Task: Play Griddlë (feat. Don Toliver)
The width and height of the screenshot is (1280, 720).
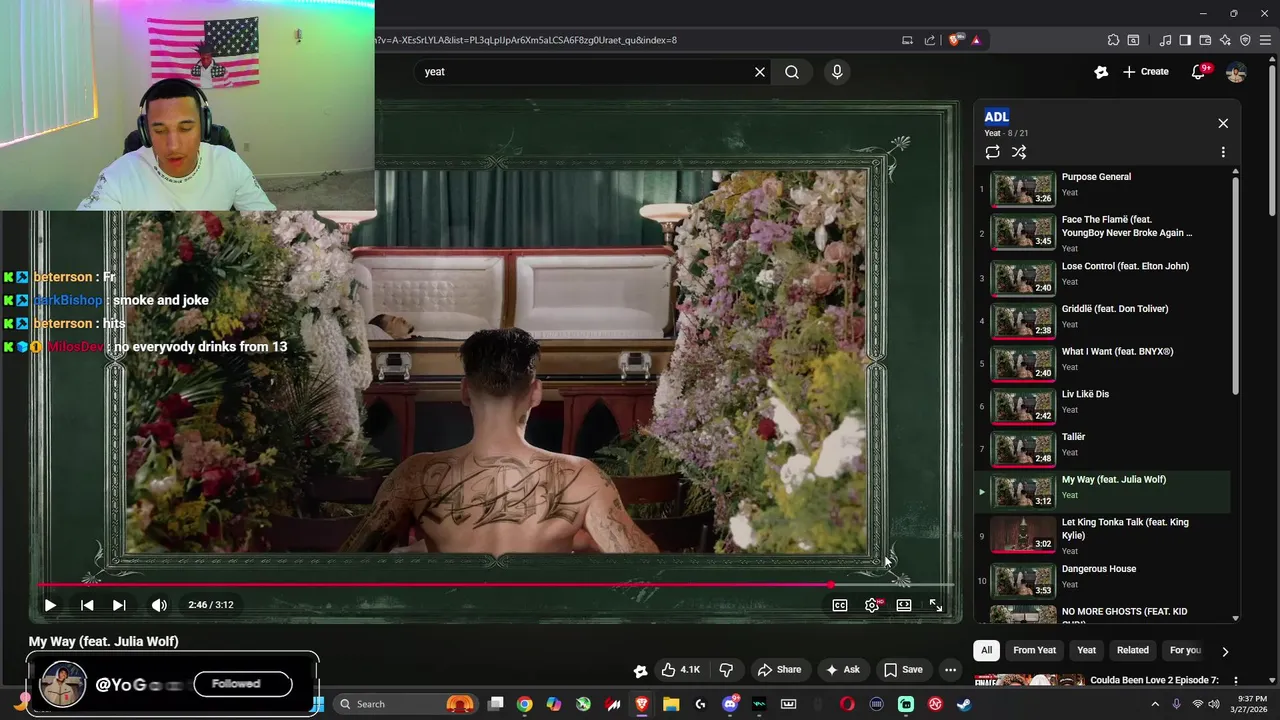Action: pos(1103,321)
